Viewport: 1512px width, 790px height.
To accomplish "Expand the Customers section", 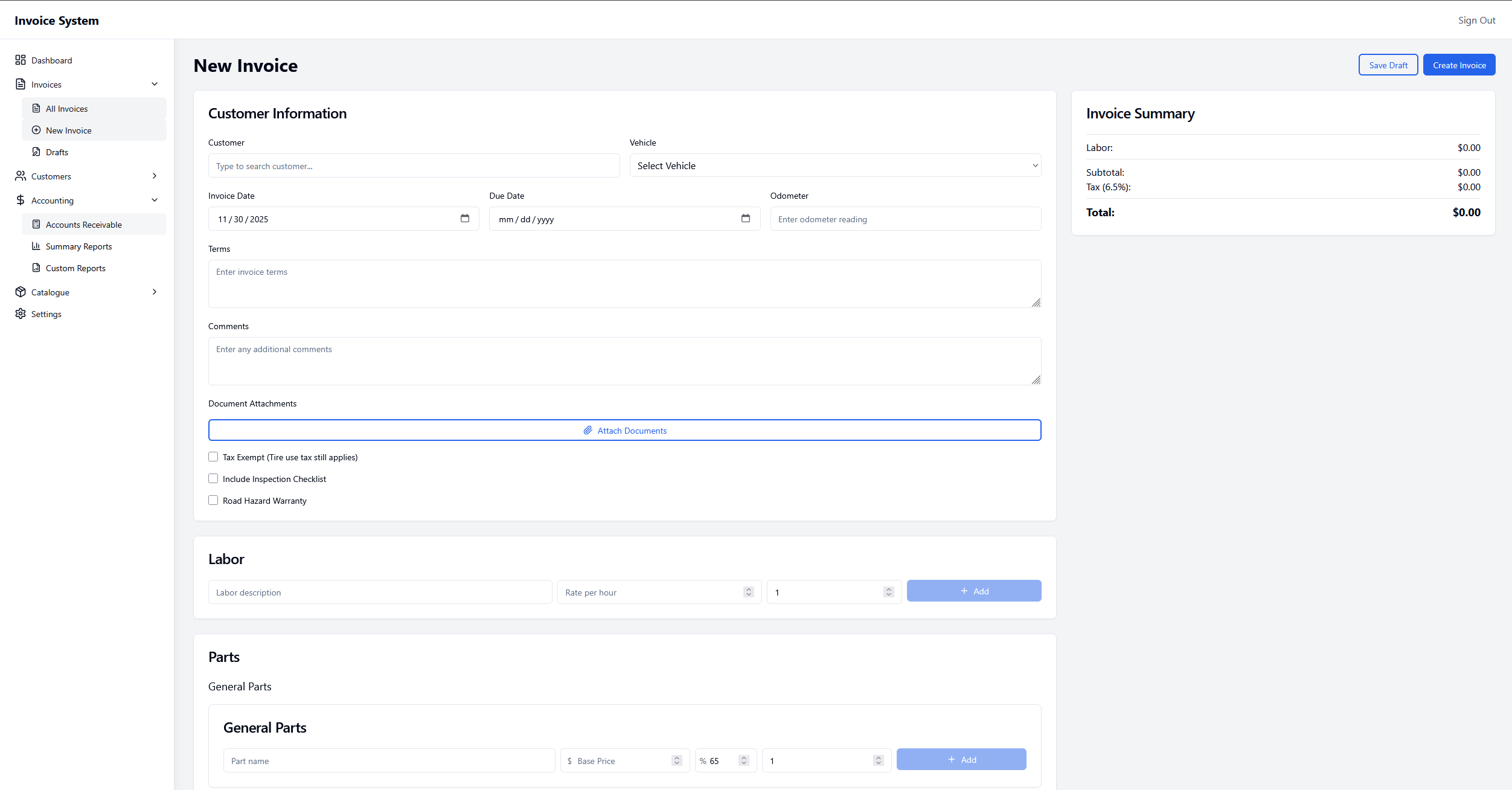I will click(155, 176).
